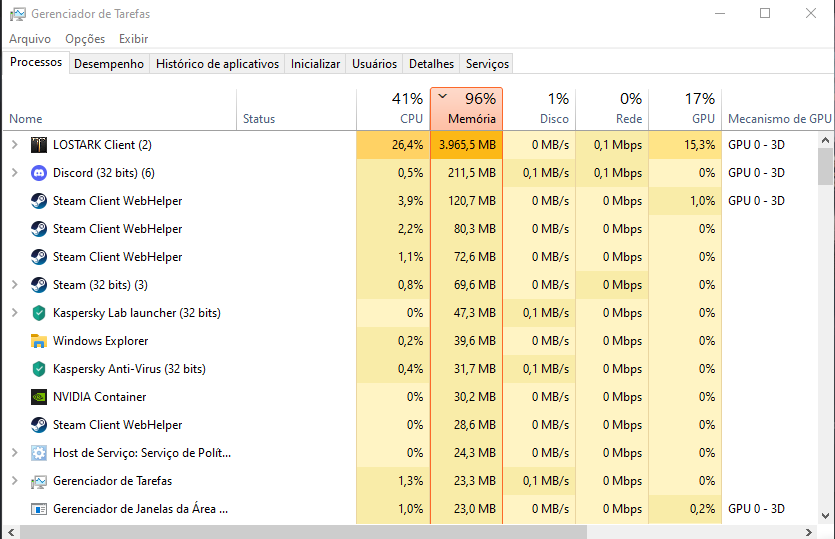Select the Discord (32 bits) (6) row name
835x539 pixels.
tap(104, 173)
